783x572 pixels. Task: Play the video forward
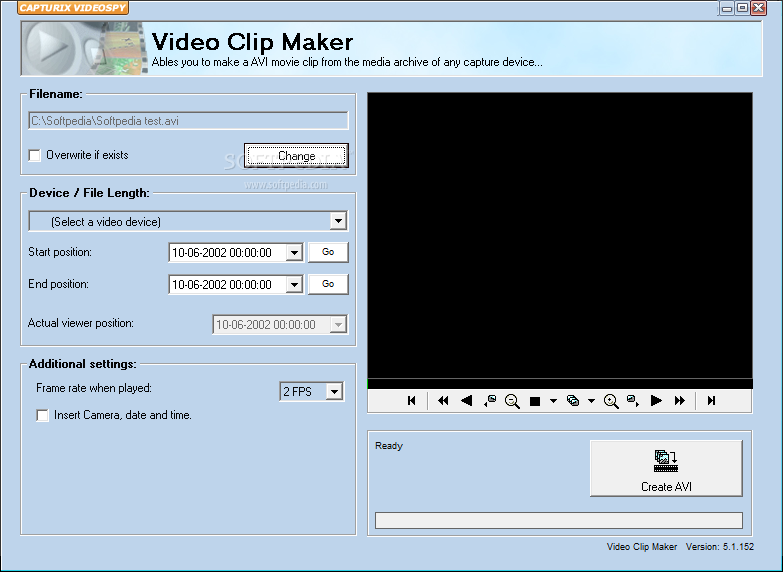tap(656, 401)
